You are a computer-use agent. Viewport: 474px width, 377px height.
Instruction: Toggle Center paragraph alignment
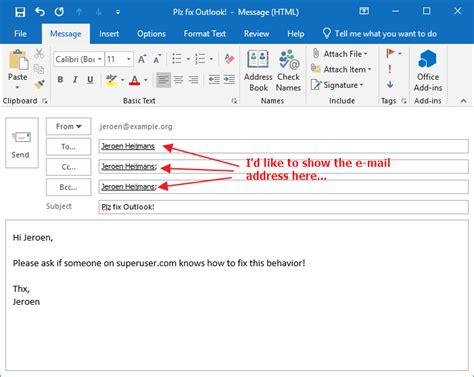[179, 80]
